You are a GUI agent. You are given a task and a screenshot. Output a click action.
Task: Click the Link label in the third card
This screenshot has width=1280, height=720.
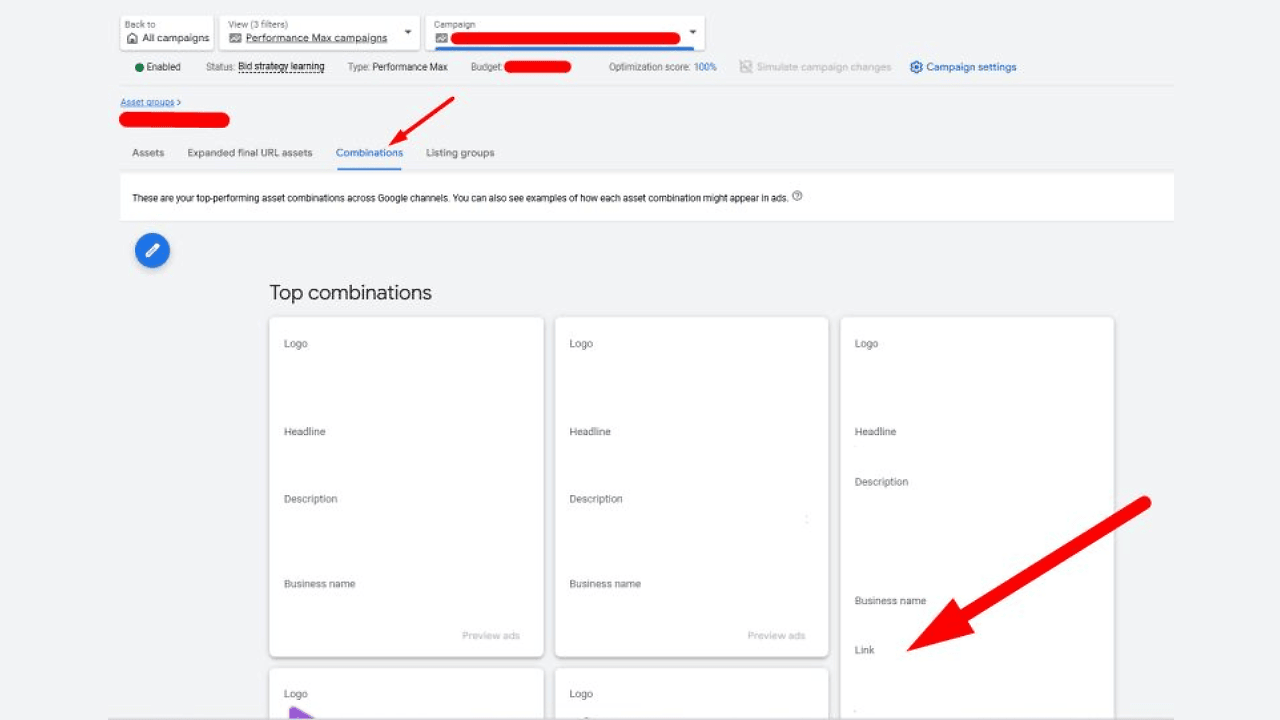[x=865, y=650]
